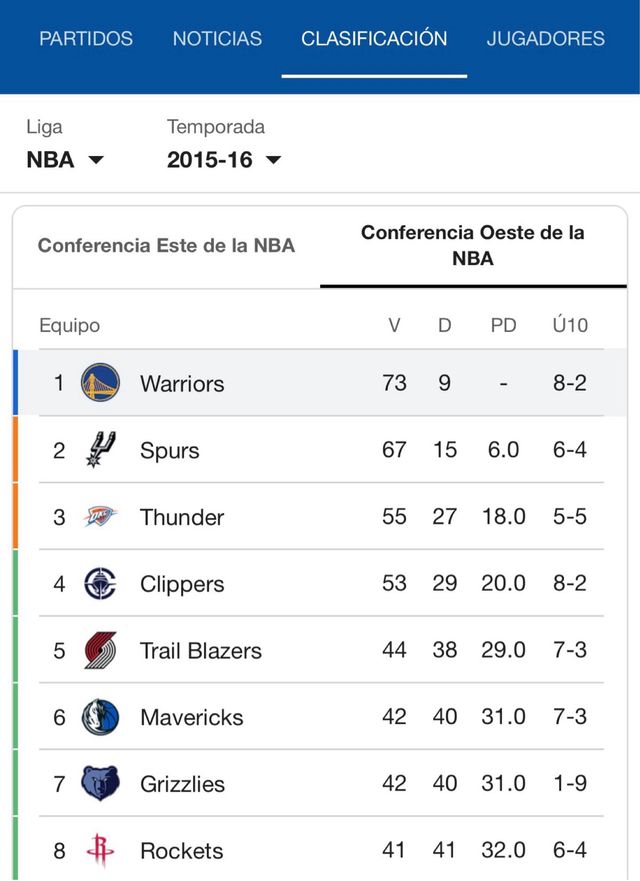Click the Warriors team name link
Viewport: 640px width, 881px height.
point(182,383)
